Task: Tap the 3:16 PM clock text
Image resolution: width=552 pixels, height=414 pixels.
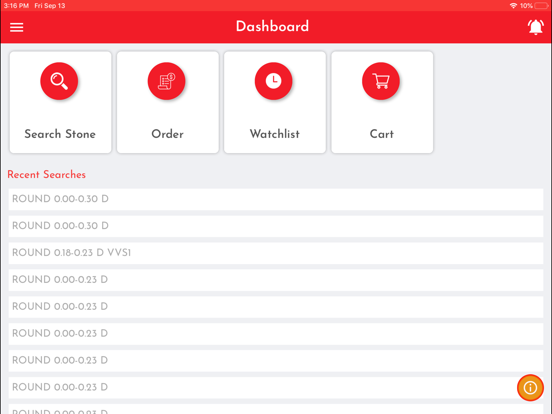Action: point(16,6)
